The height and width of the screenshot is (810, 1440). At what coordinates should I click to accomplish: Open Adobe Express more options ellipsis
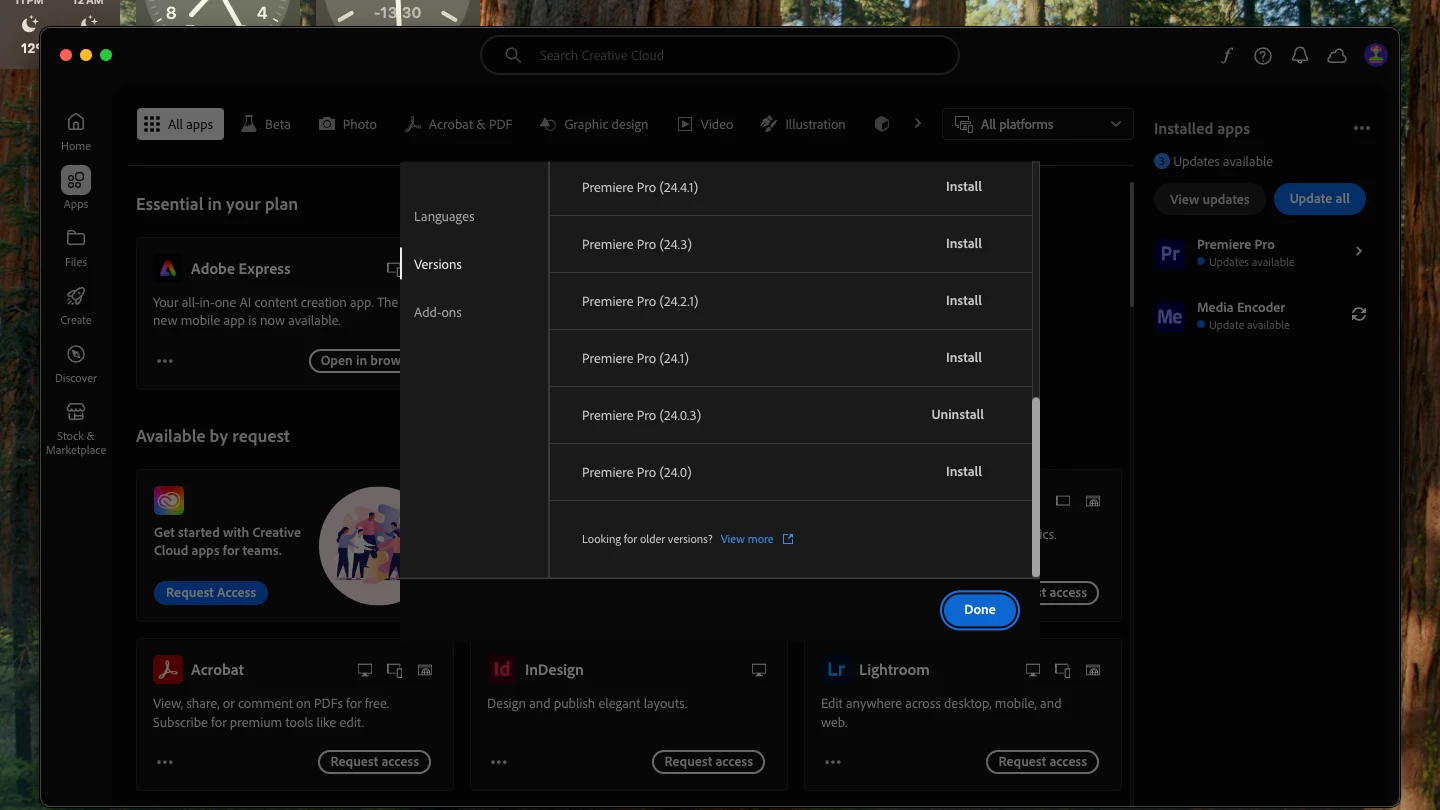165,361
